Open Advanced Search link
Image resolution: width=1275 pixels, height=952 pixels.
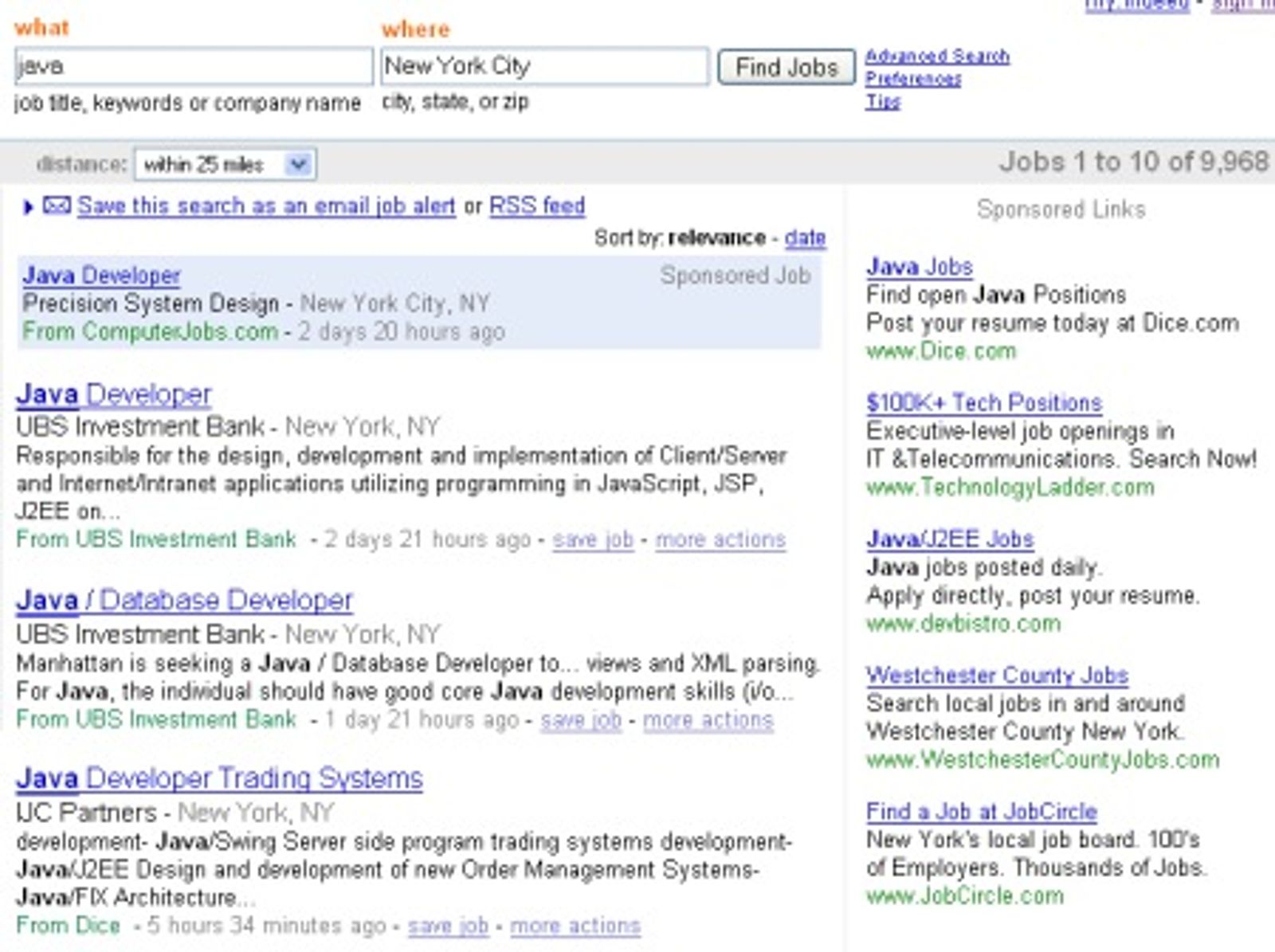(937, 56)
